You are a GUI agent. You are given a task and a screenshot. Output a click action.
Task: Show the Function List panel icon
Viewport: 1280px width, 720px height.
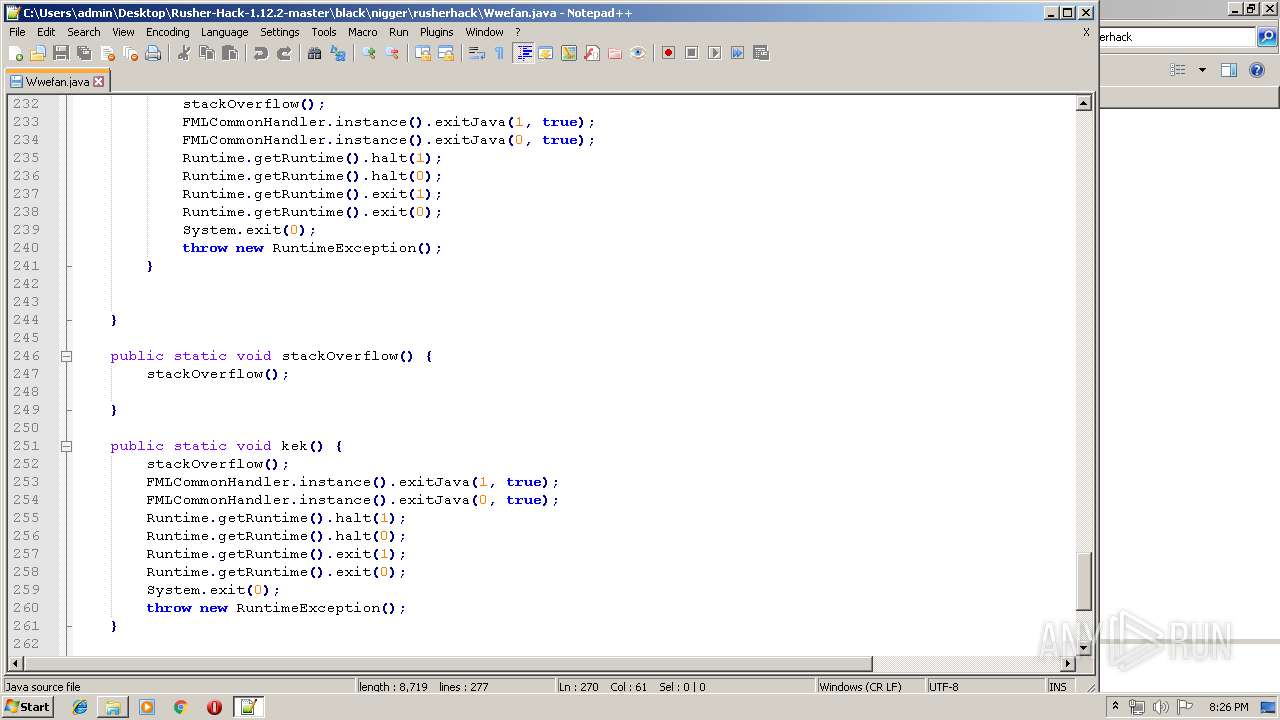(592, 53)
